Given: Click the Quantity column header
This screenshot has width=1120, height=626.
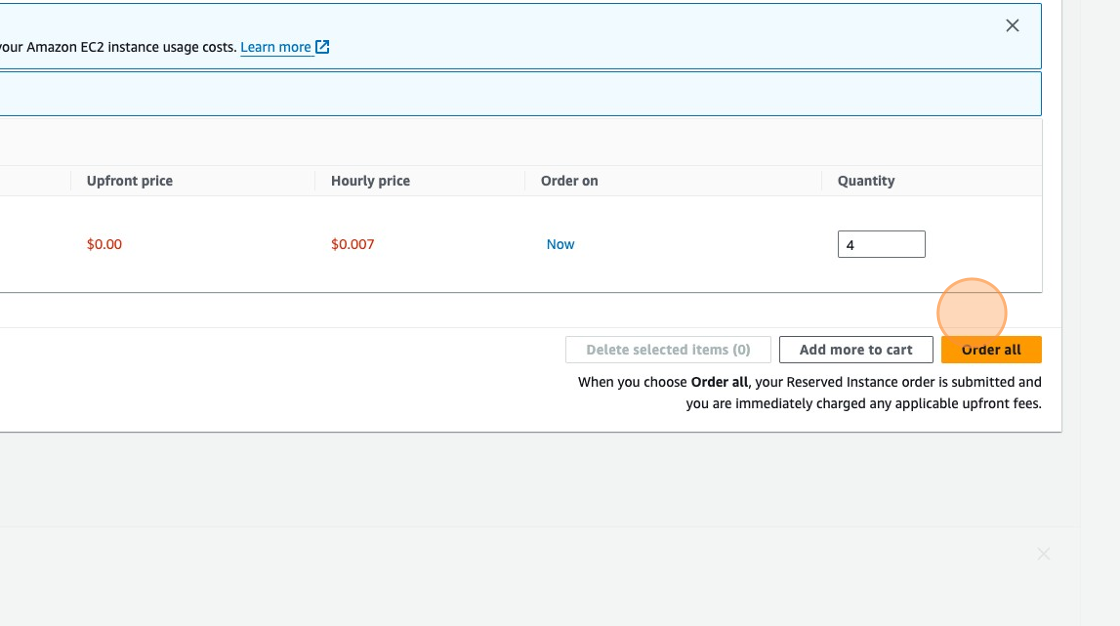Looking at the screenshot, I should click(x=866, y=181).
